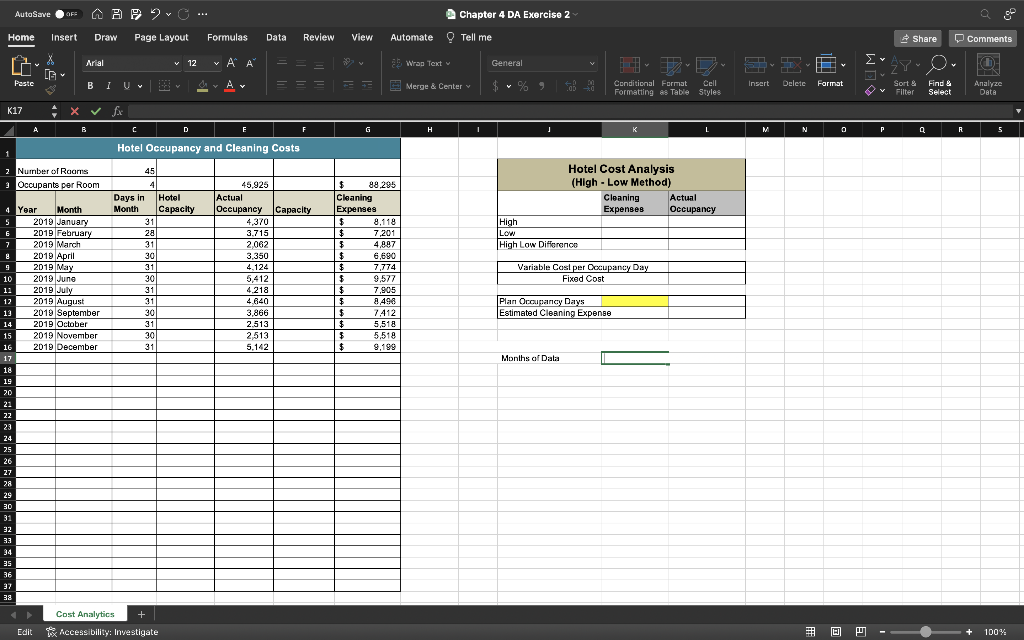Open the Comments pane button
Screen dimensions: 1024x640
click(x=983, y=38)
